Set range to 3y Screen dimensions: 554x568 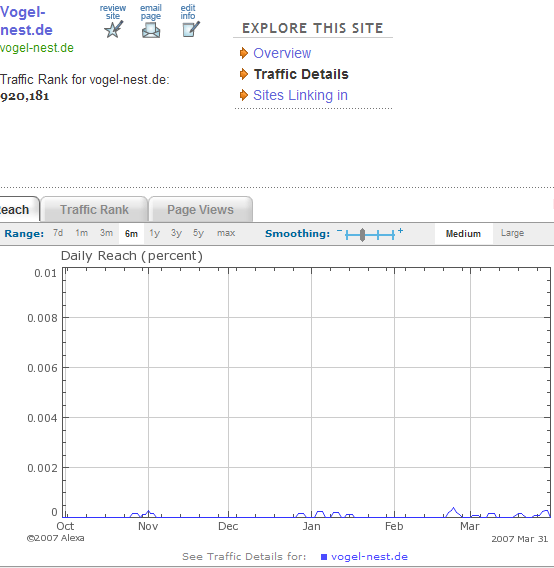176,233
